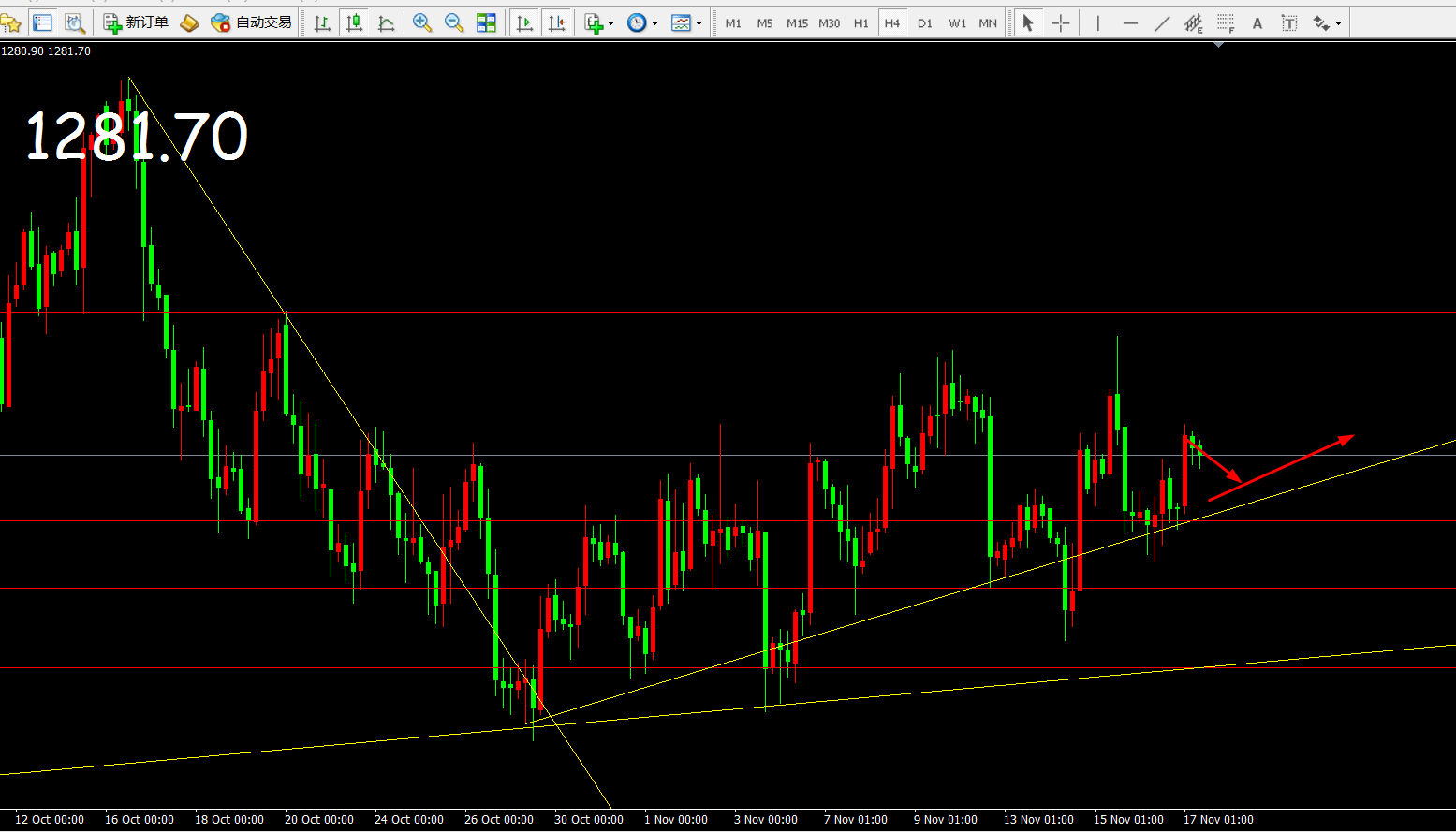Select the H4 timeframe
The height and width of the screenshot is (832, 1456).
(x=892, y=23)
